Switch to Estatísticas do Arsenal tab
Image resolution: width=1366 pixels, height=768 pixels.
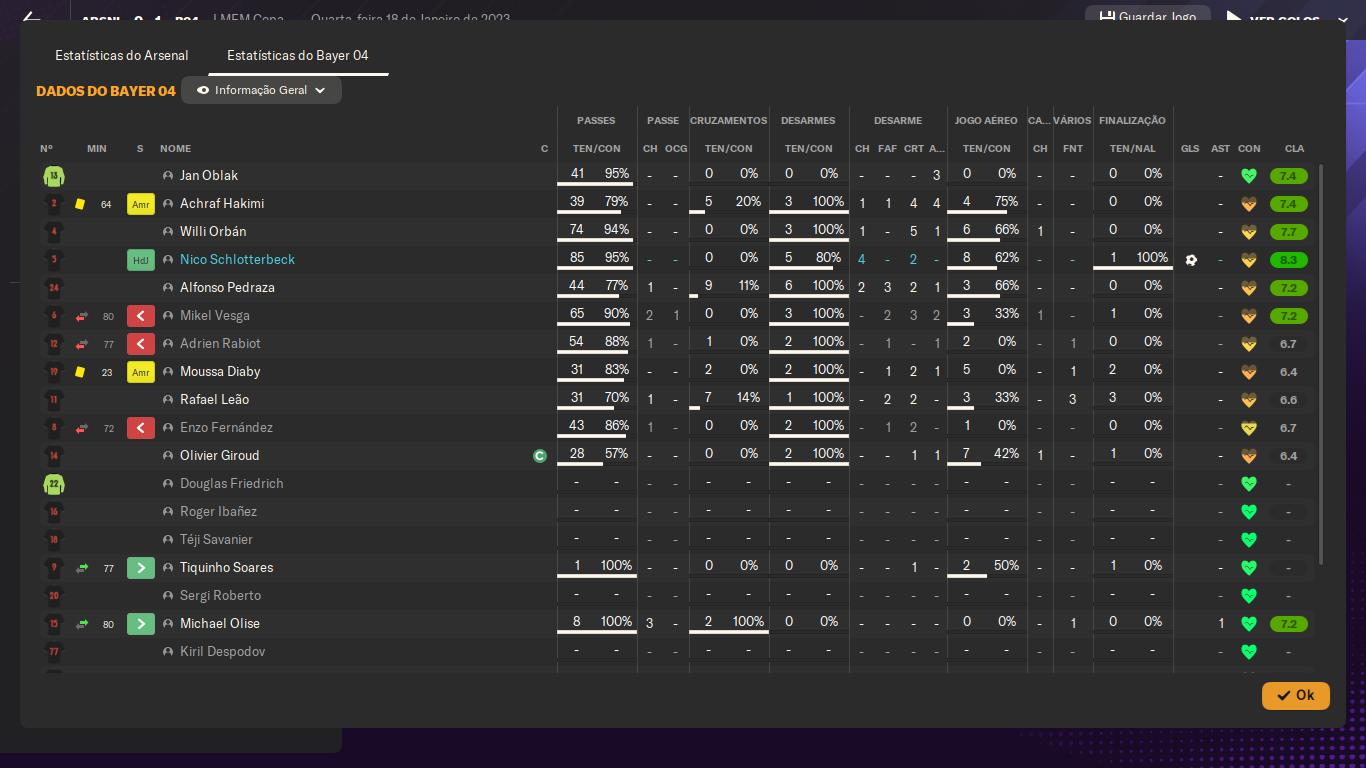pyautogui.click(x=122, y=55)
